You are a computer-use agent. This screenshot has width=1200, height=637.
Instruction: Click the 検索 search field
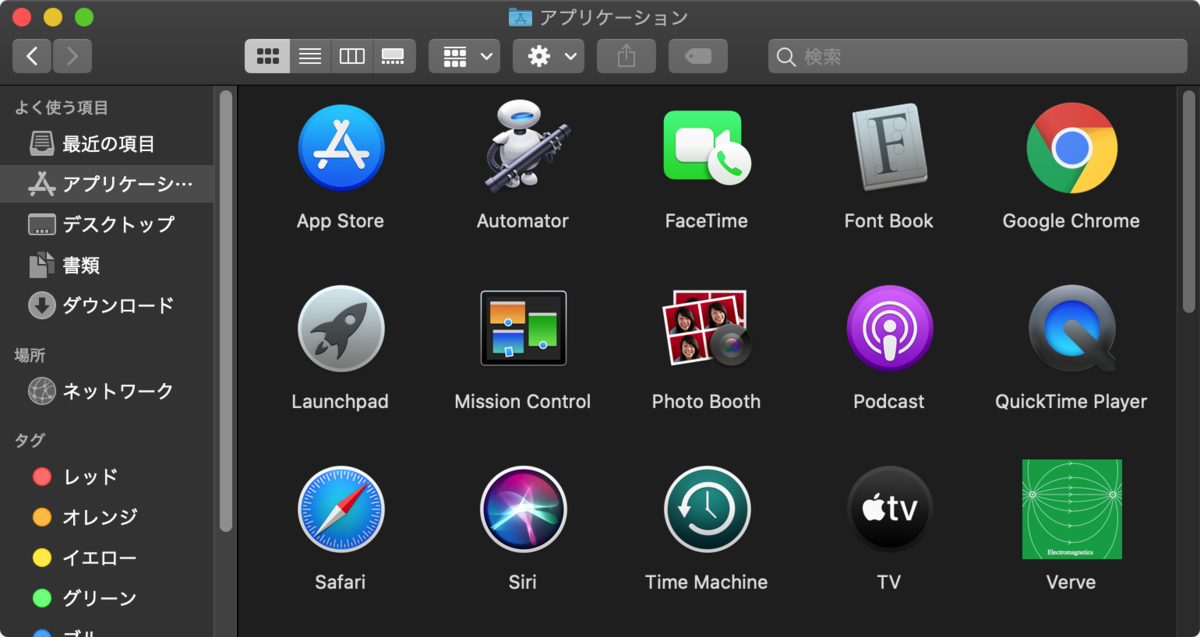978,56
